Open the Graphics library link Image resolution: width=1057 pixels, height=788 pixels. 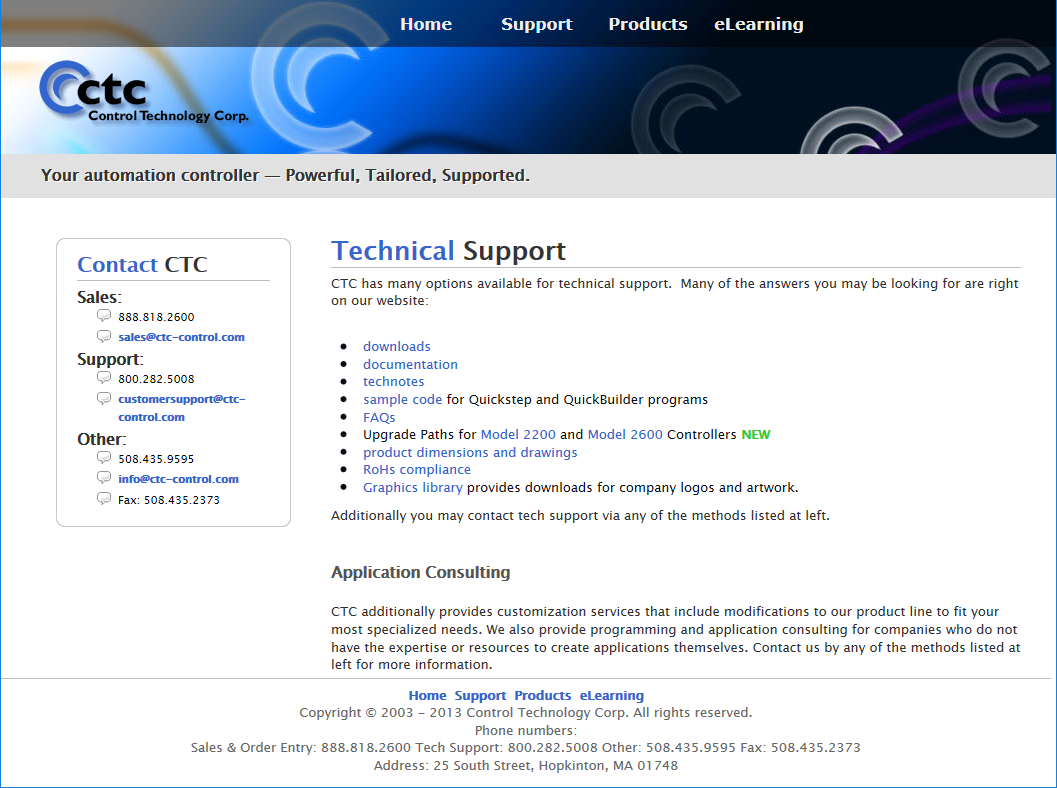coord(412,488)
